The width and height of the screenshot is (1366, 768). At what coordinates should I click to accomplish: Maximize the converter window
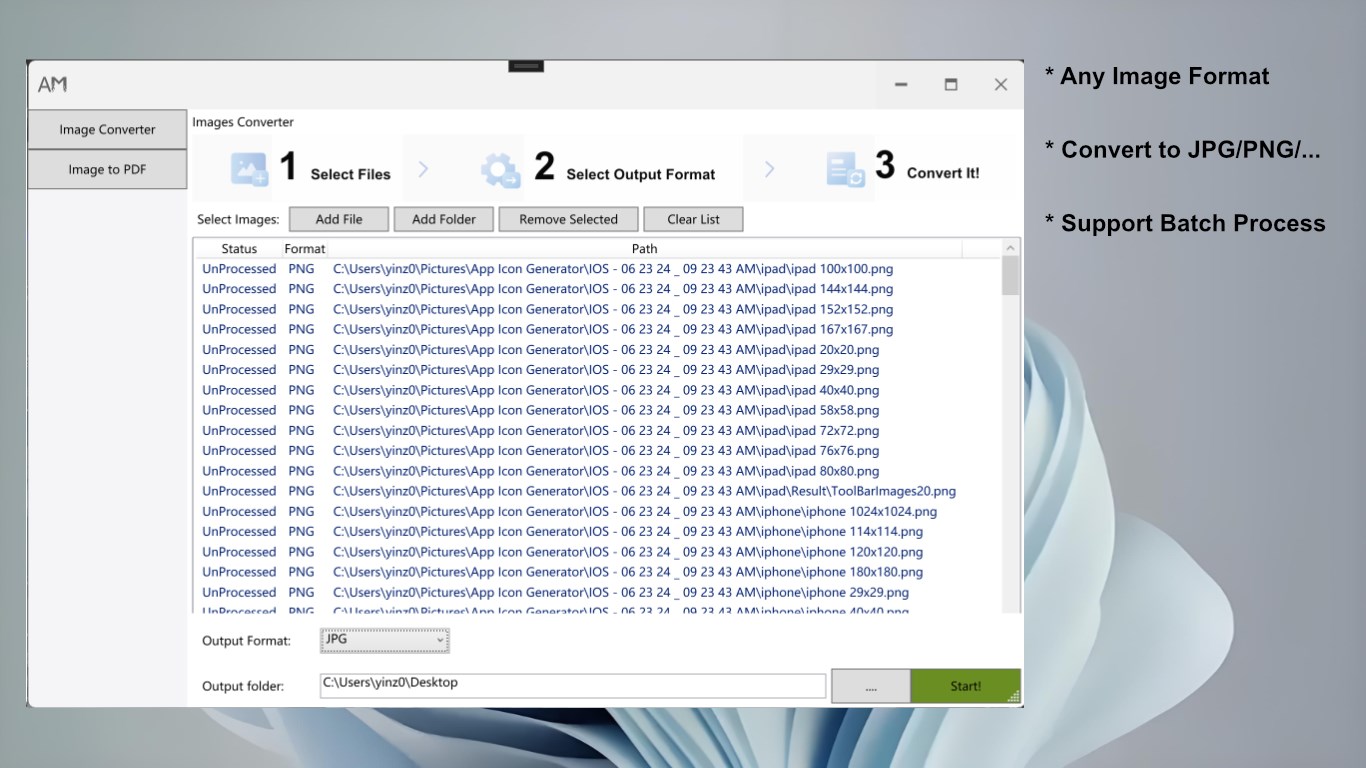951,85
